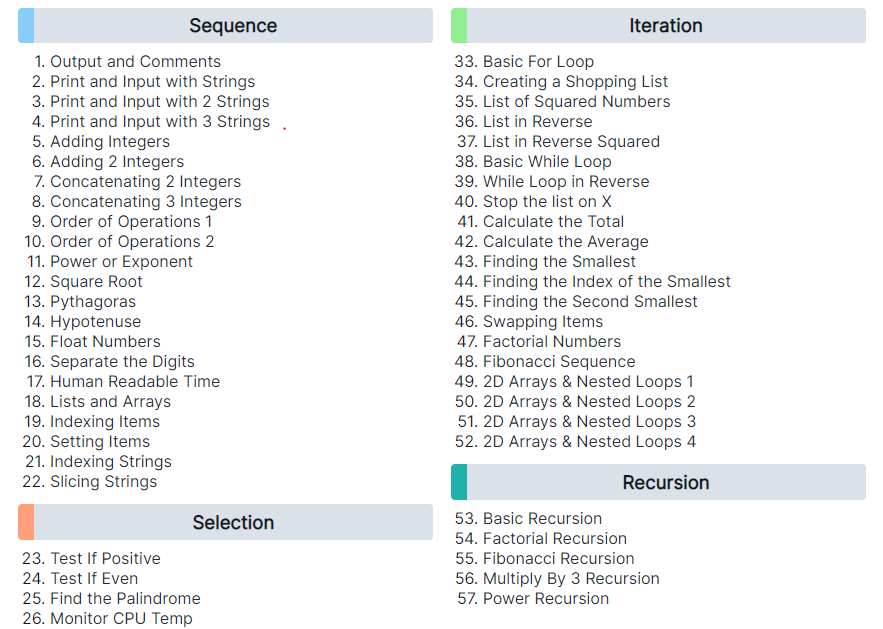Viewport: 883px width, 629px height.
Task: Open Stop the list on X
Action: [x=547, y=202]
